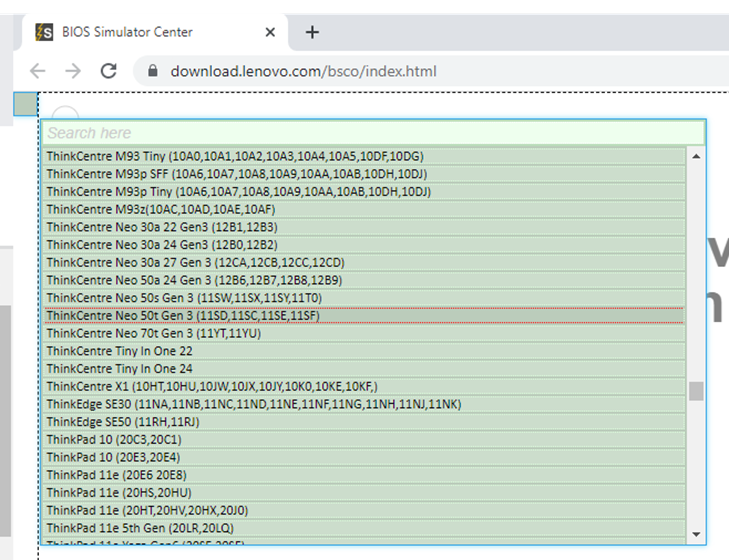Select ThinkCentre M93 Tiny (10A0,10A1...)
This screenshot has height=560, width=729.
(x=364, y=156)
